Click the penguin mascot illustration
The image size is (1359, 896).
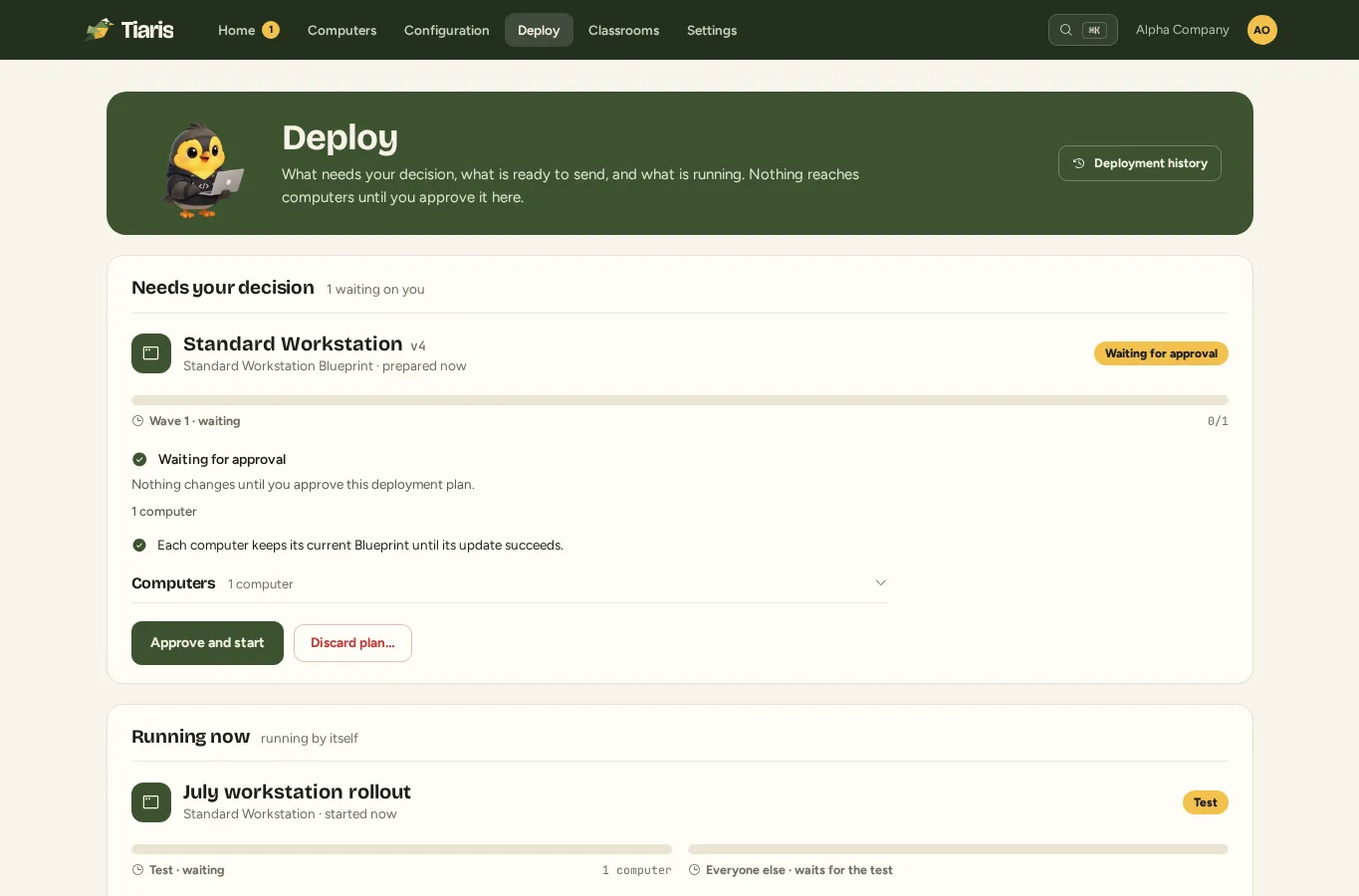202,169
